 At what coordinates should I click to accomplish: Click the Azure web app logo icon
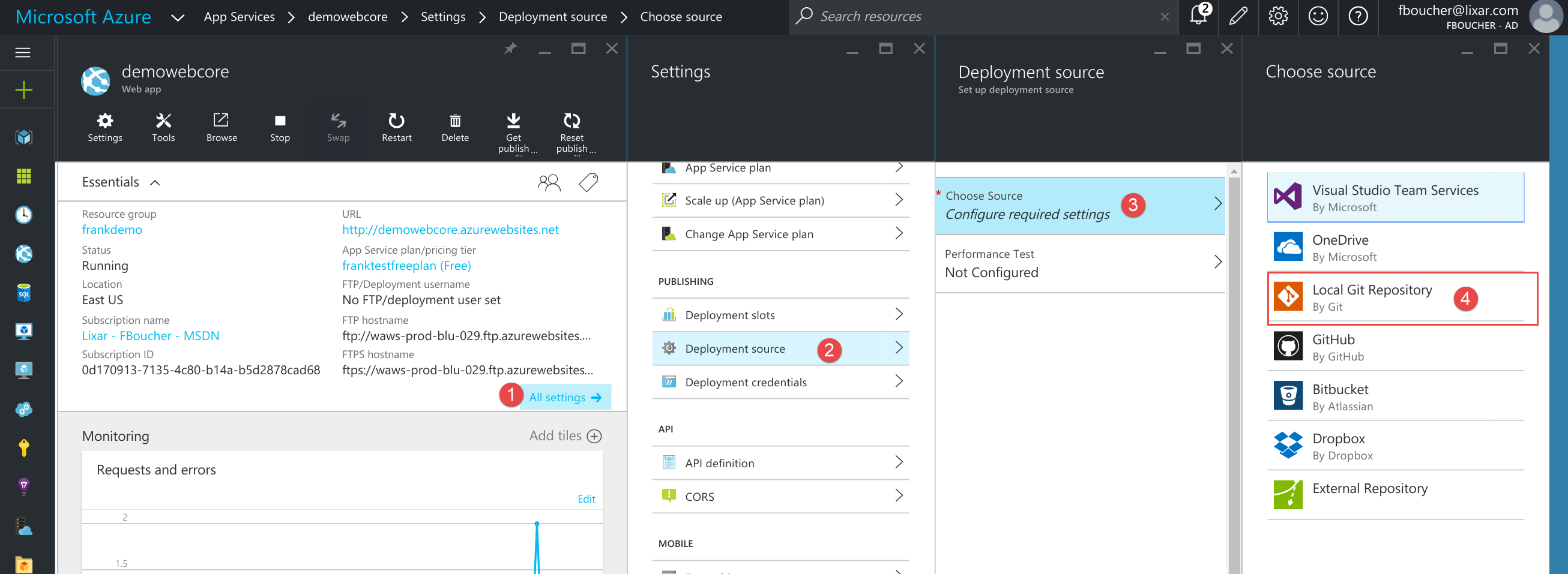(x=95, y=80)
